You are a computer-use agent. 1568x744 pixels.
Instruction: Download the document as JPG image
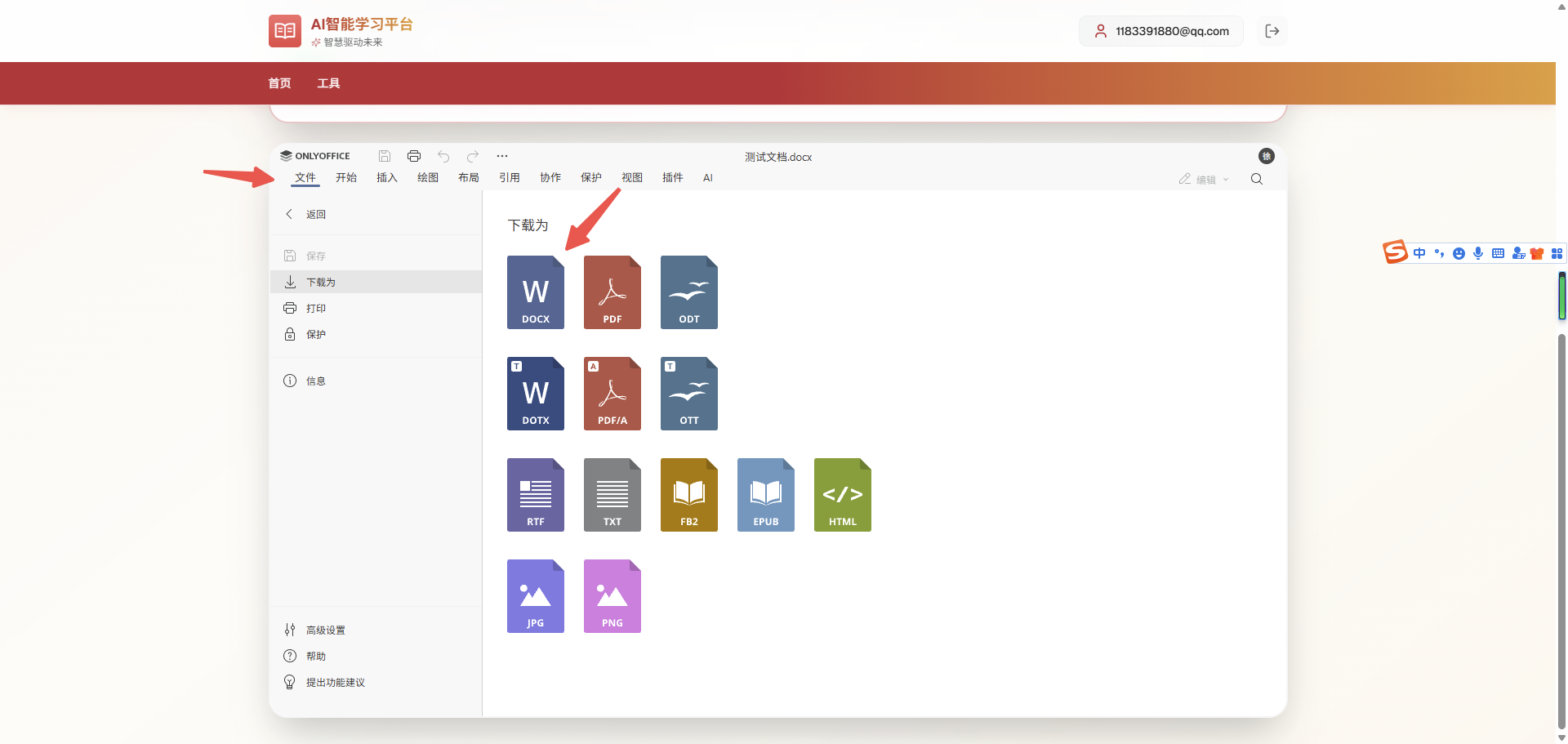(536, 596)
